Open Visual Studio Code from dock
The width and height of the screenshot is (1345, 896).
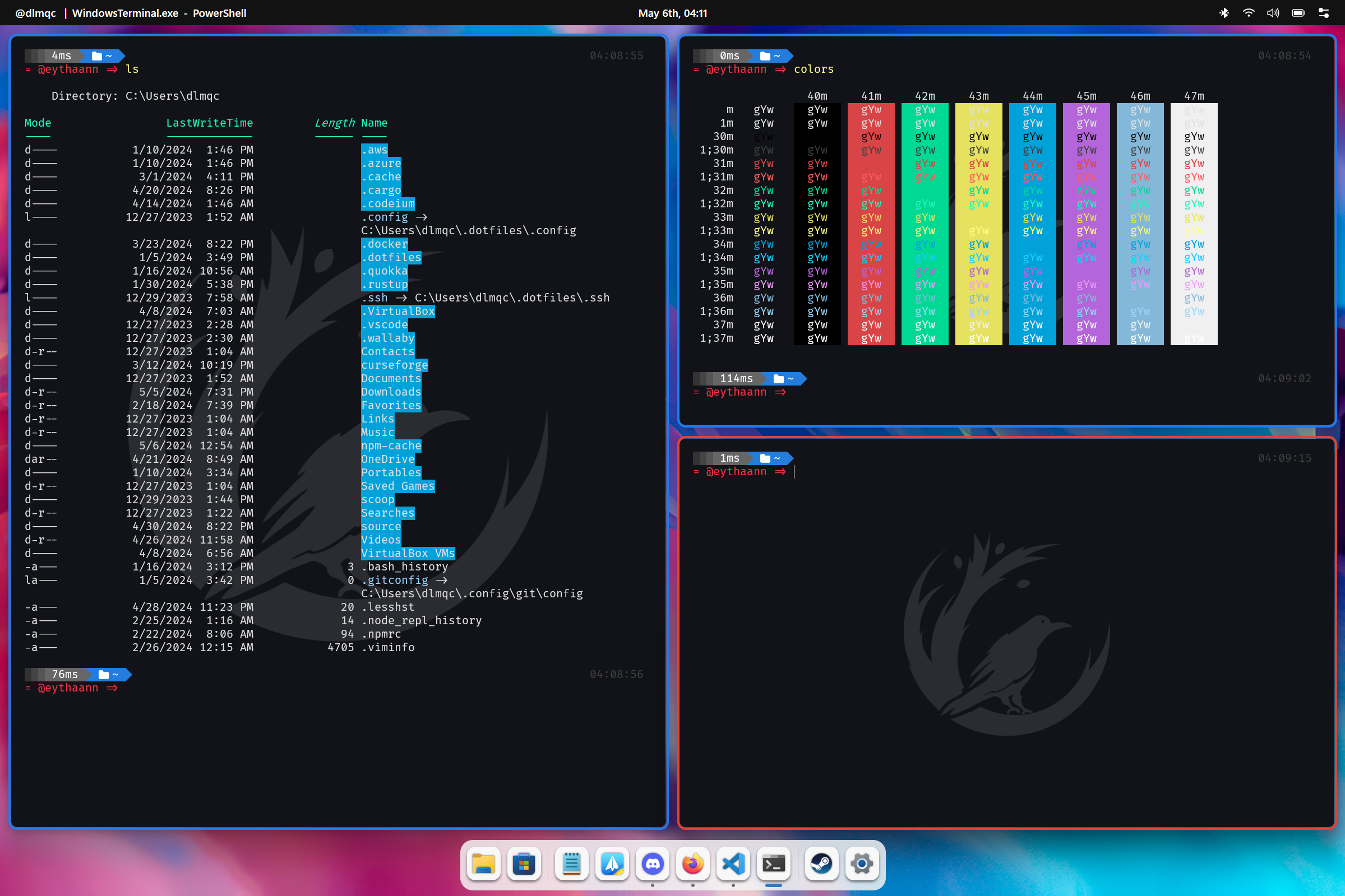(733, 863)
